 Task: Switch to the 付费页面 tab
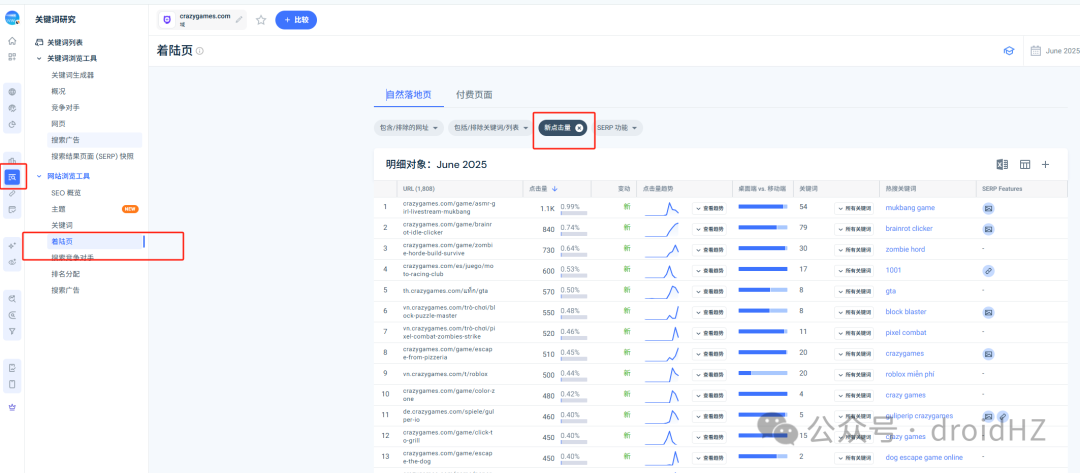pyautogui.click(x=474, y=95)
